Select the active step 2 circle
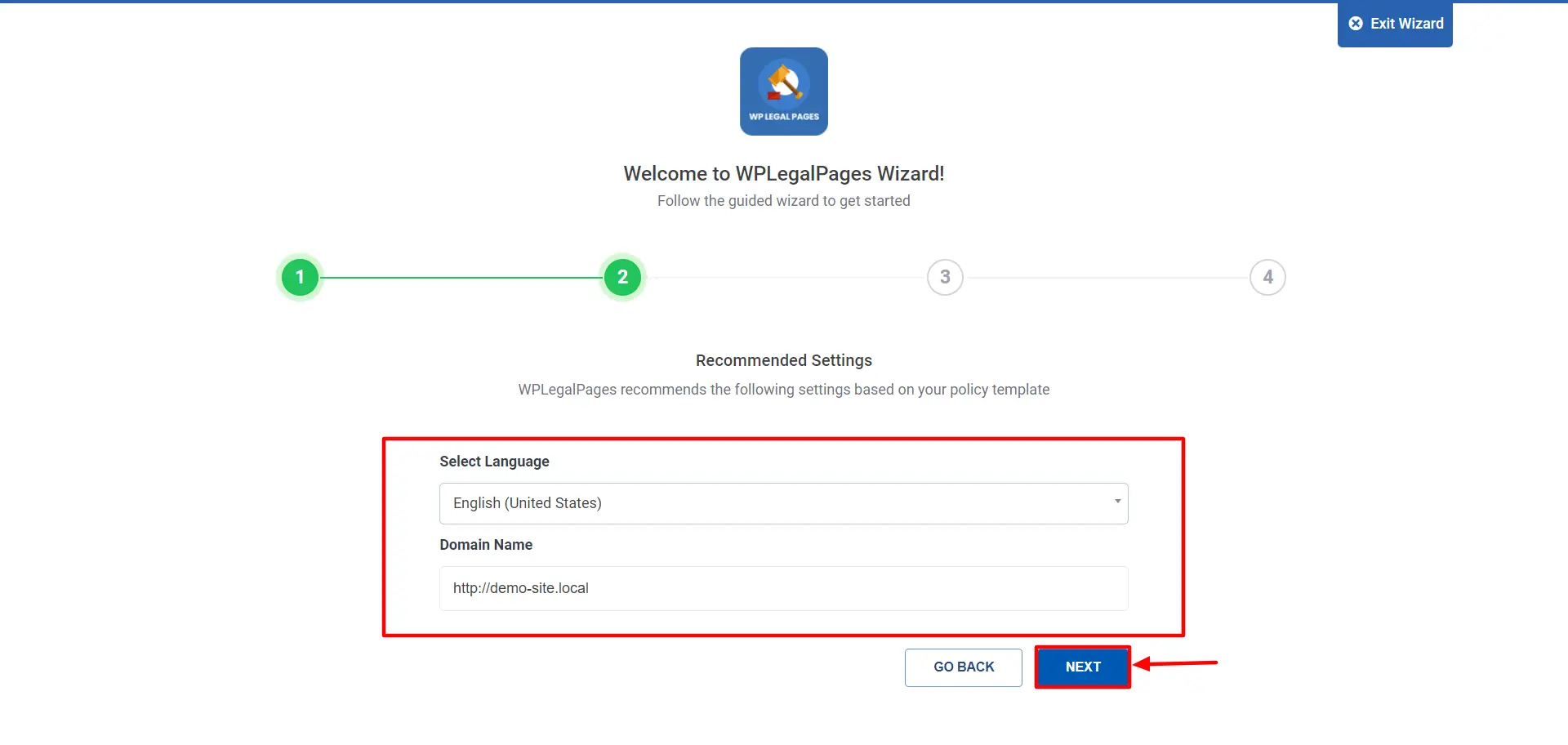1568x745 pixels. 622,278
